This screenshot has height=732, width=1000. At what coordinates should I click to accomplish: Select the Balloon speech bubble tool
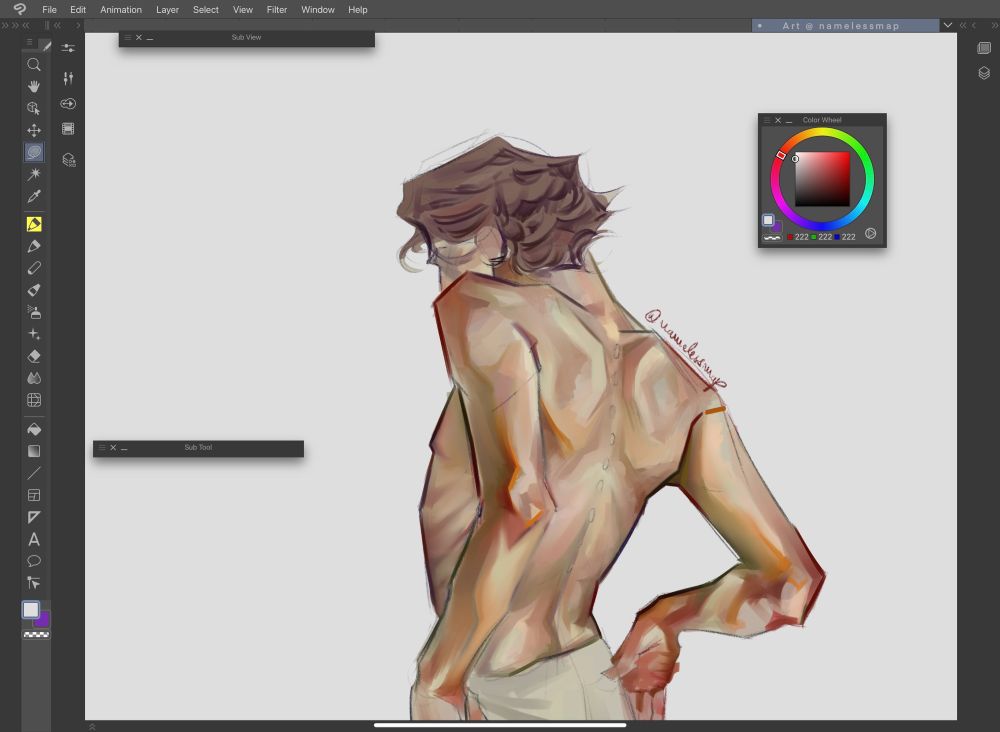[34, 561]
